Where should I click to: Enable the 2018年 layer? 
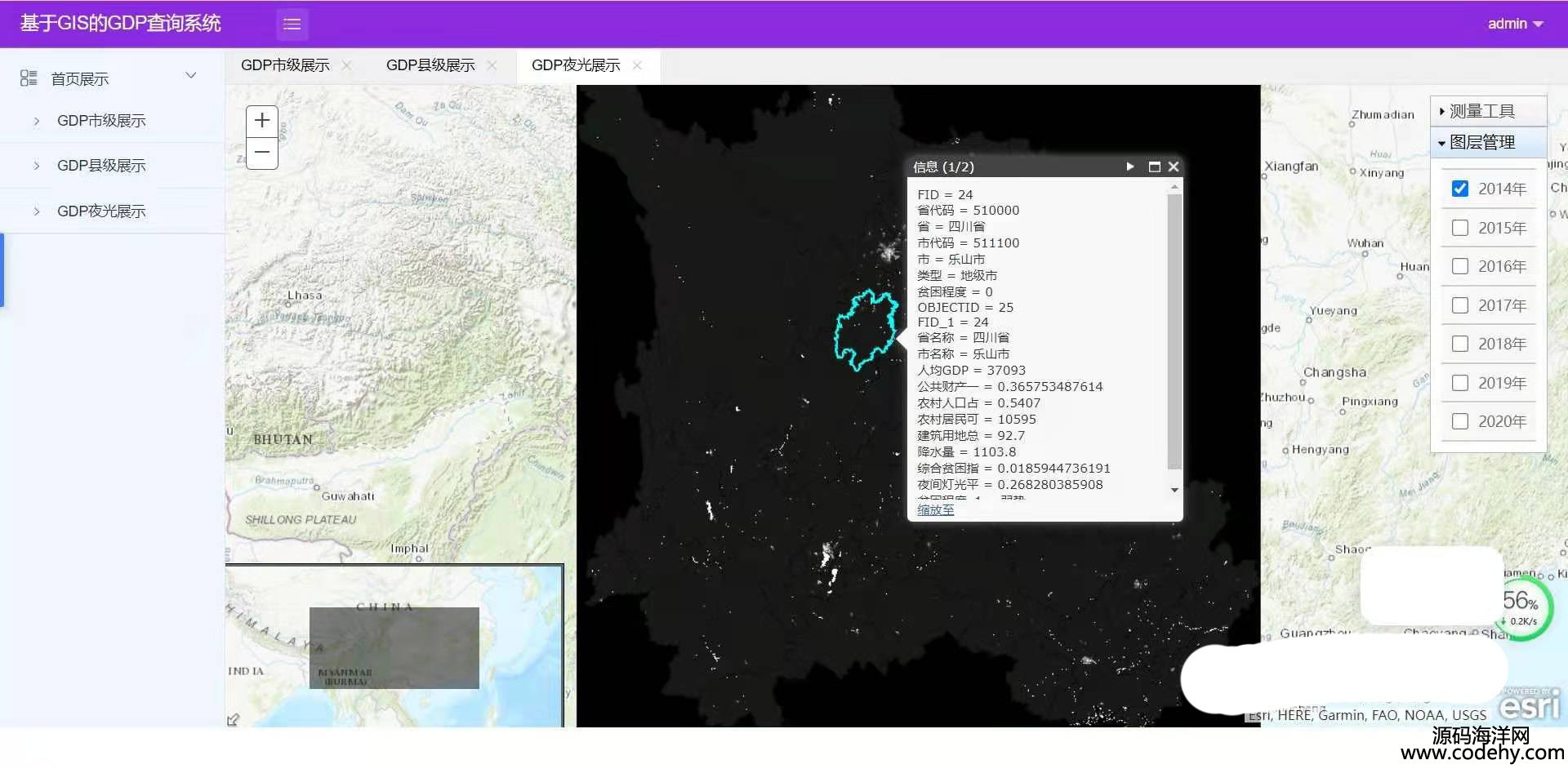pos(1460,344)
